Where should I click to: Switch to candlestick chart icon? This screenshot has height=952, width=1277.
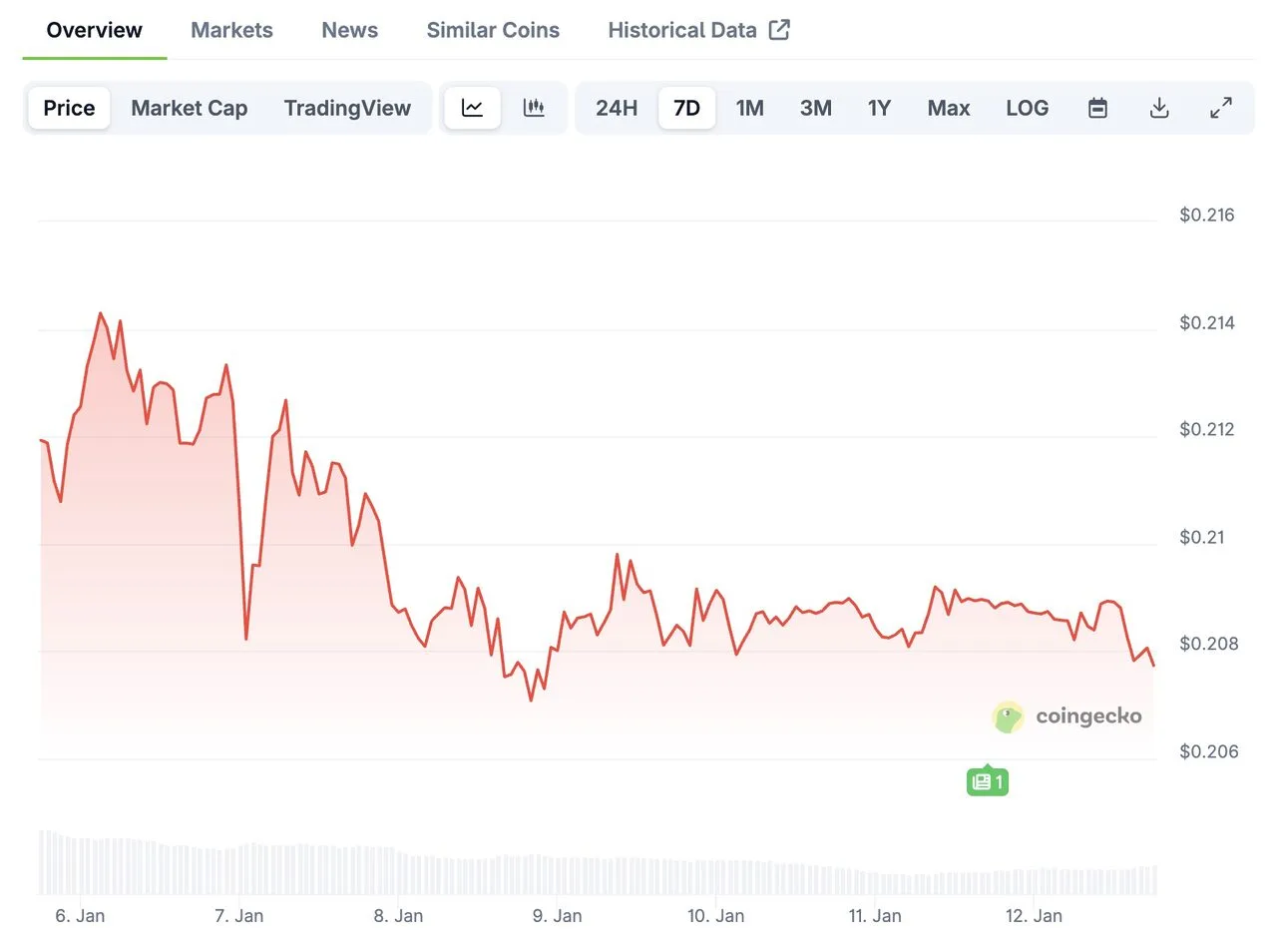[x=534, y=108]
